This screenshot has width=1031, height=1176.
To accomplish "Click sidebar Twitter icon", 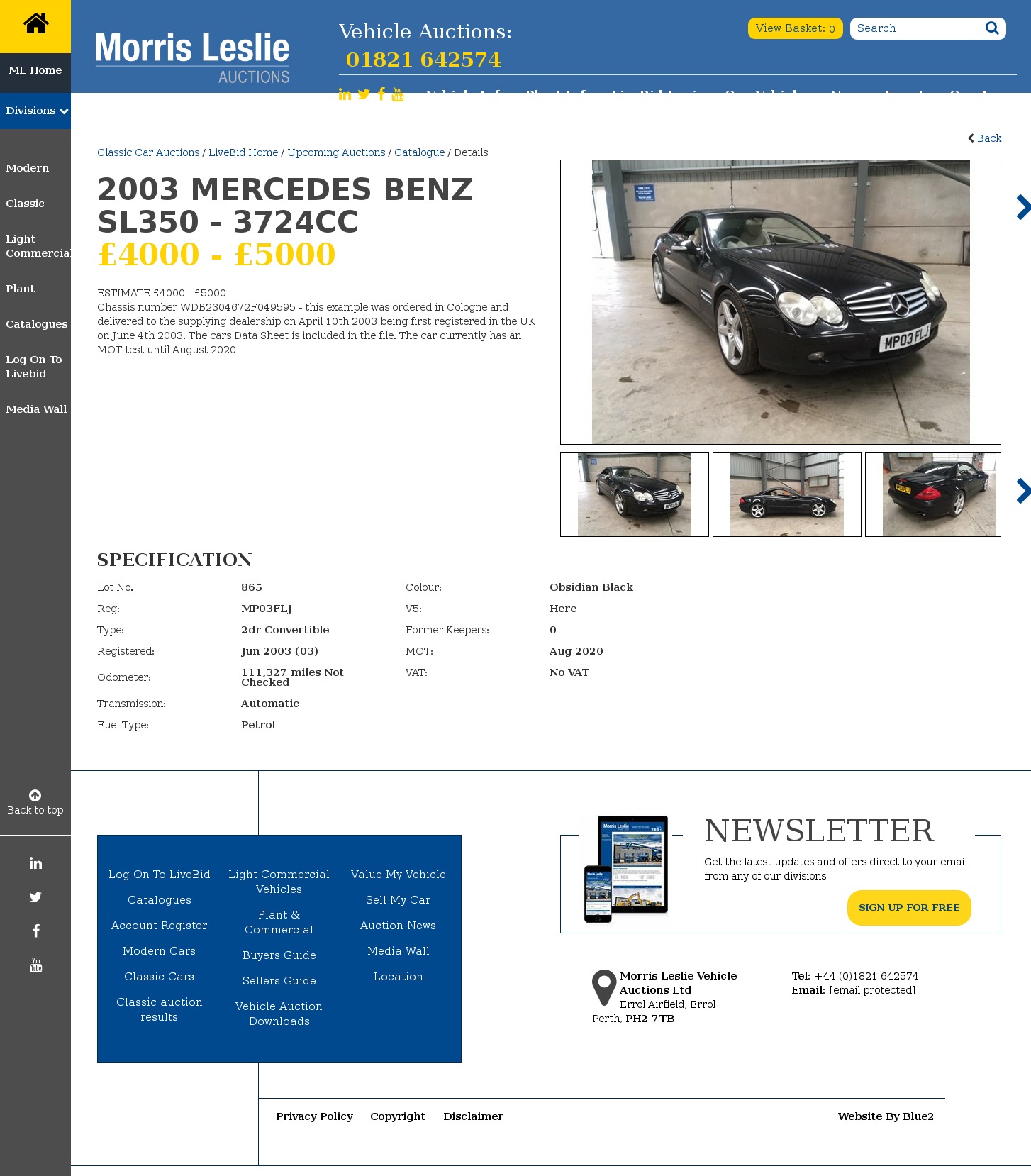I will [35, 897].
